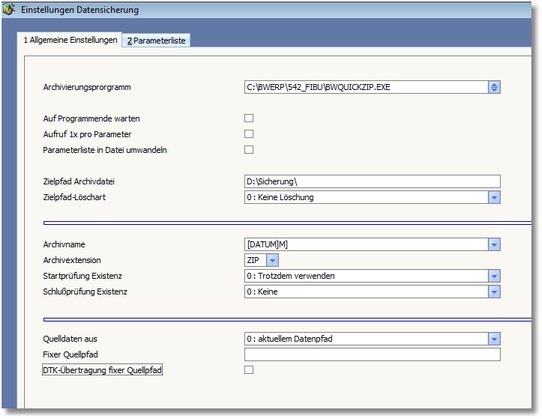Click the DTK-Übertragung fixer Quellpfad label
Image resolution: width=542 pixels, height=419 pixels.
(x=102, y=370)
